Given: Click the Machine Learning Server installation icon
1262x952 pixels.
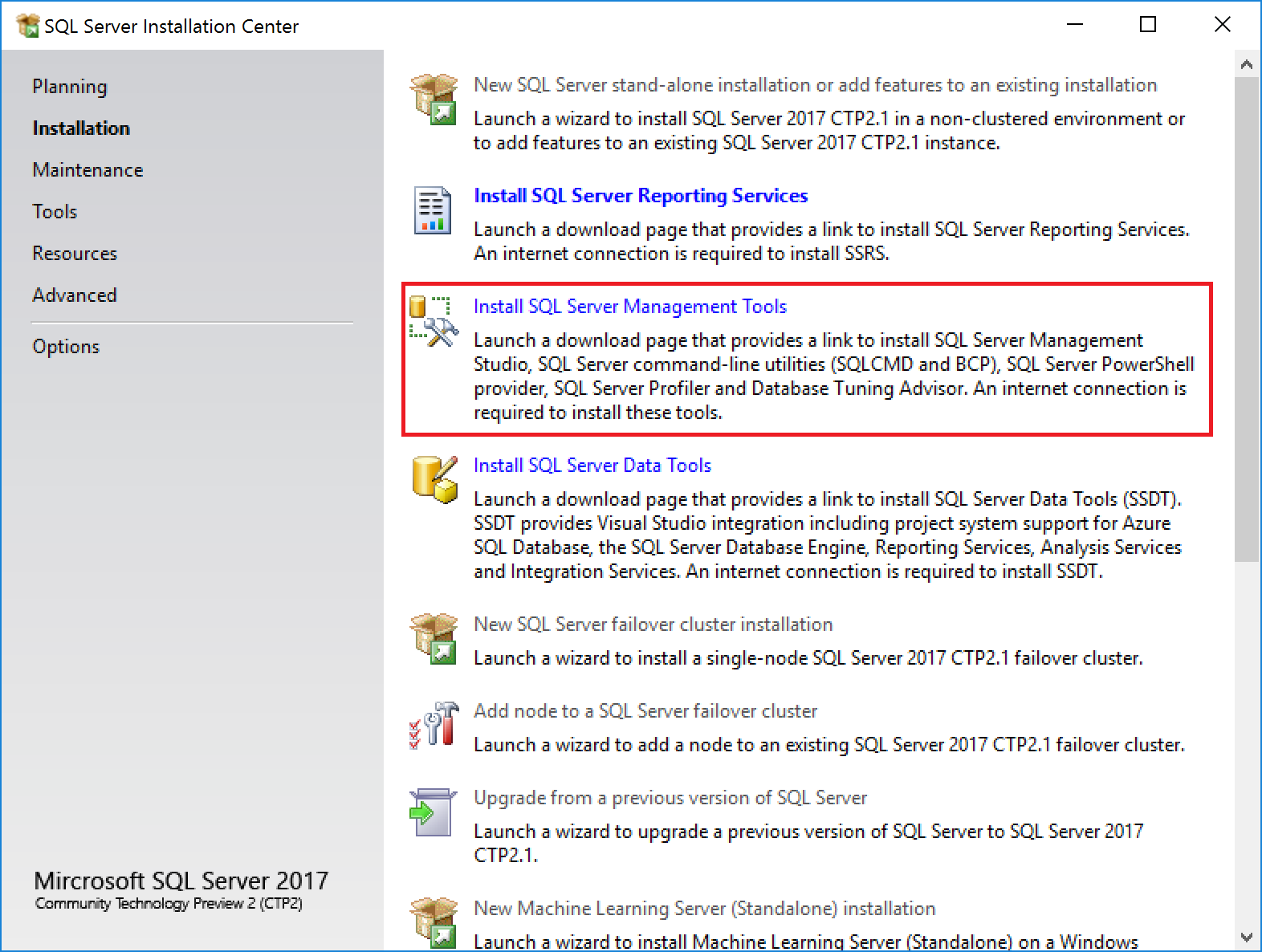Looking at the screenshot, I should [434, 923].
